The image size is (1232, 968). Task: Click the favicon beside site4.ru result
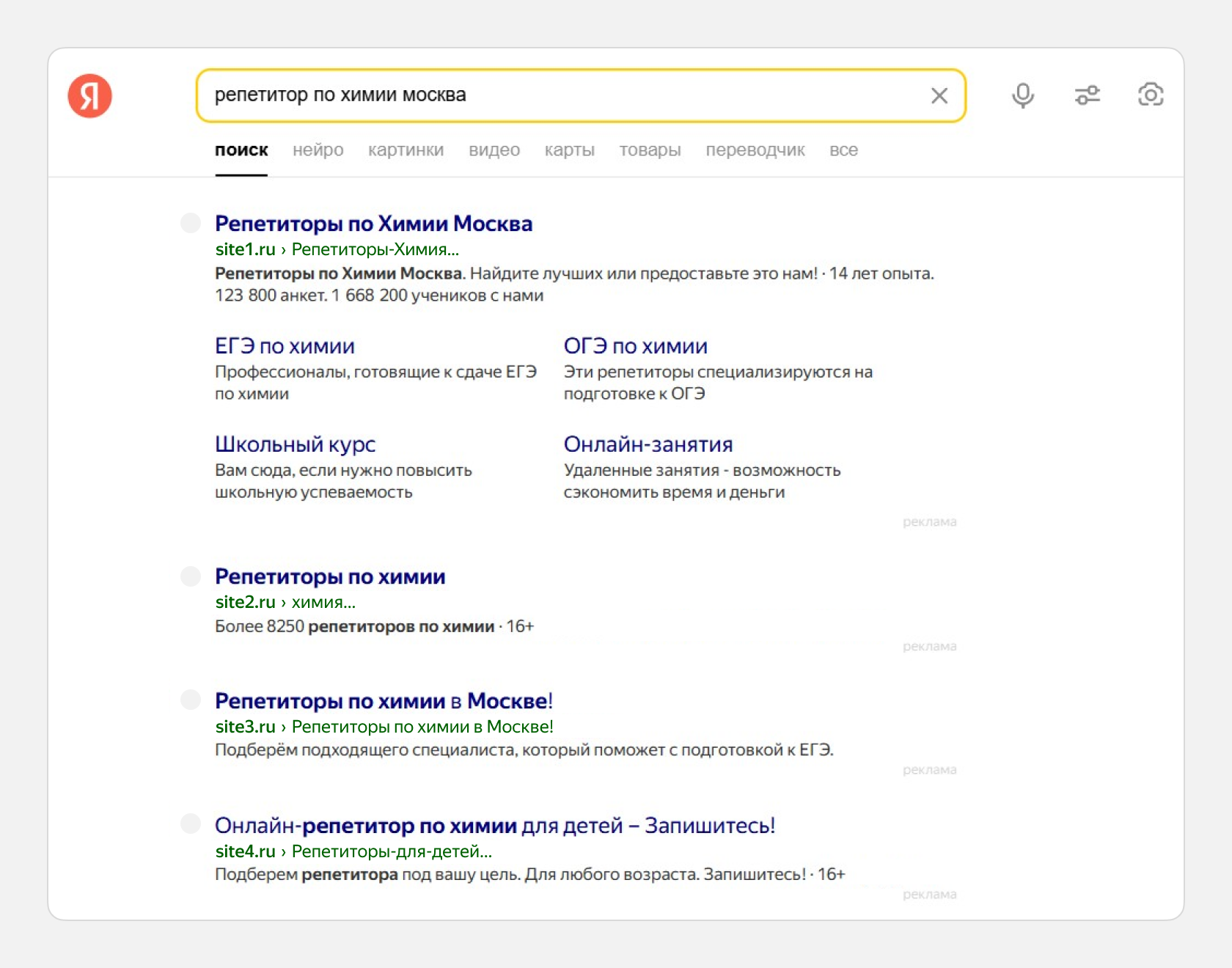191,824
